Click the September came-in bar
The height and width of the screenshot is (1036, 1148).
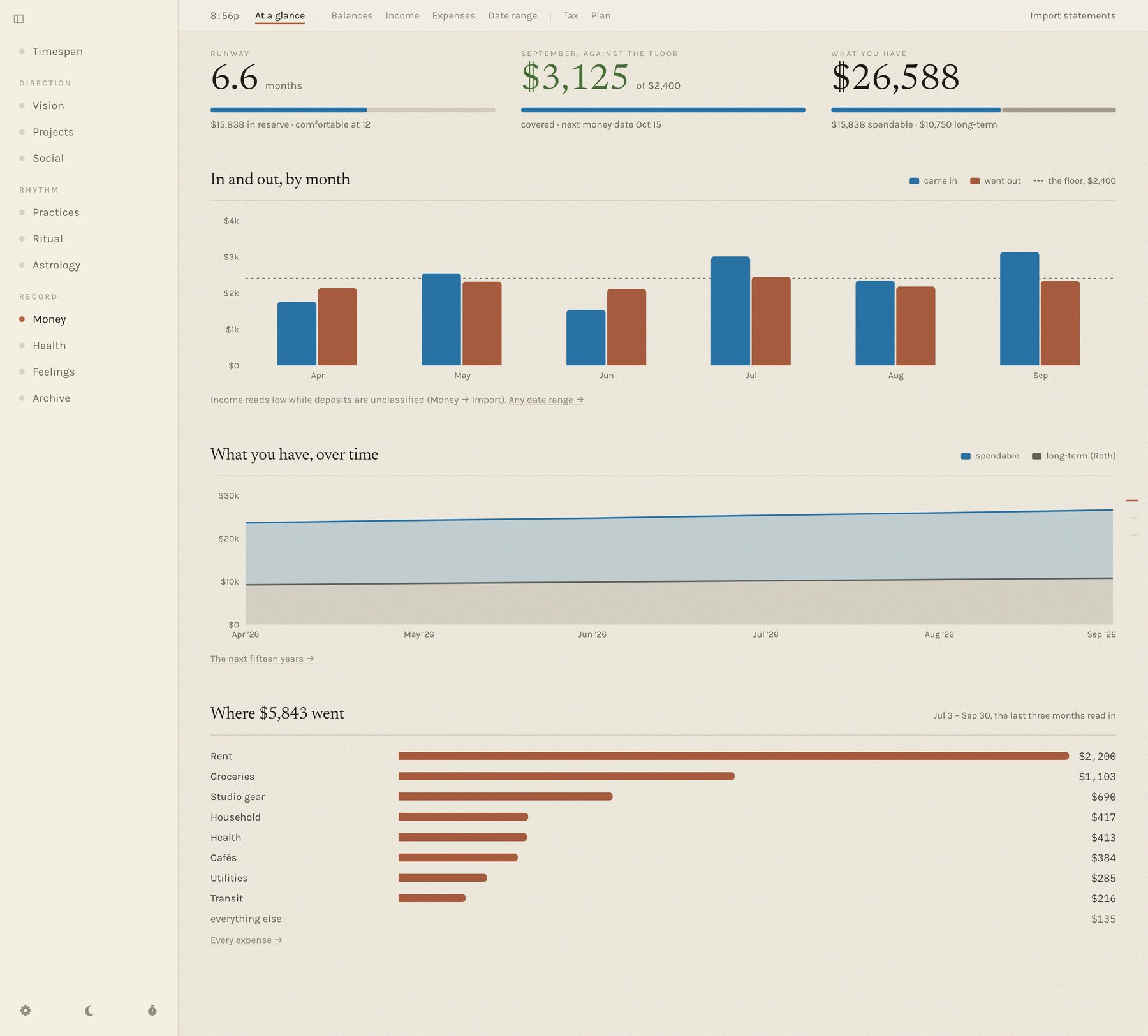point(1019,309)
